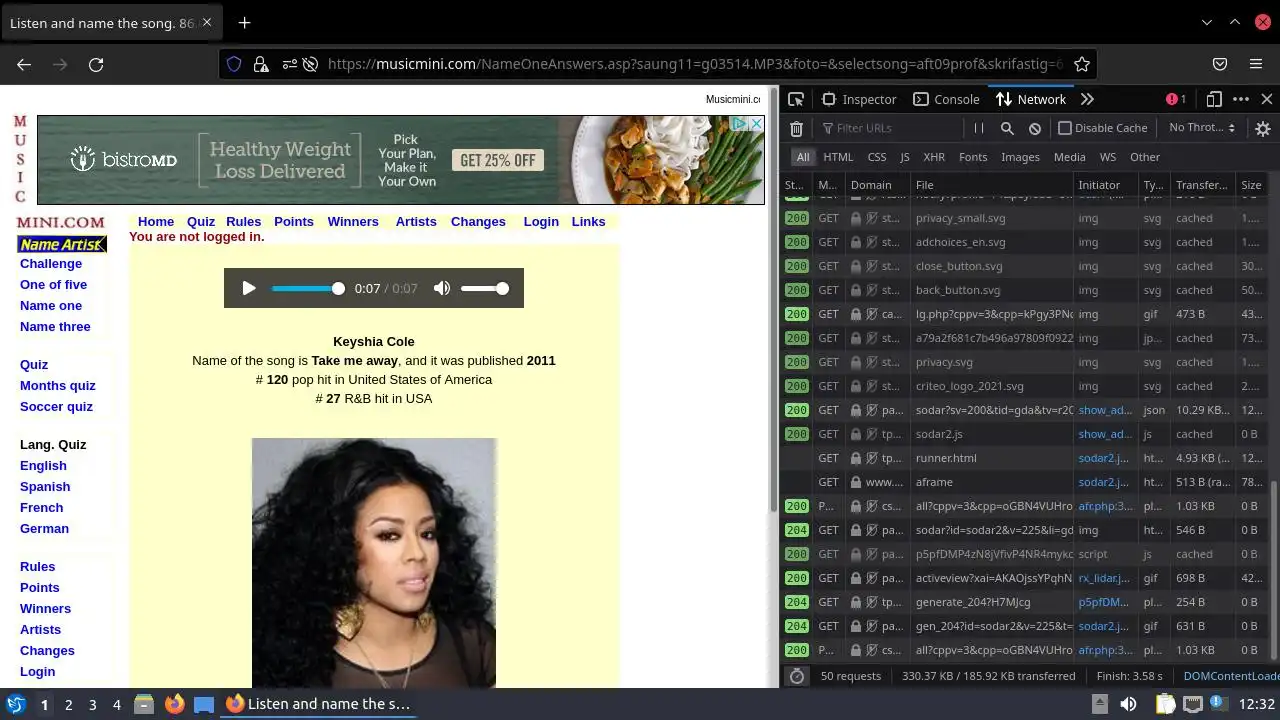Screen dimensions: 1280x720
Task: Open the error count indicator
Action: (1176, 99)
